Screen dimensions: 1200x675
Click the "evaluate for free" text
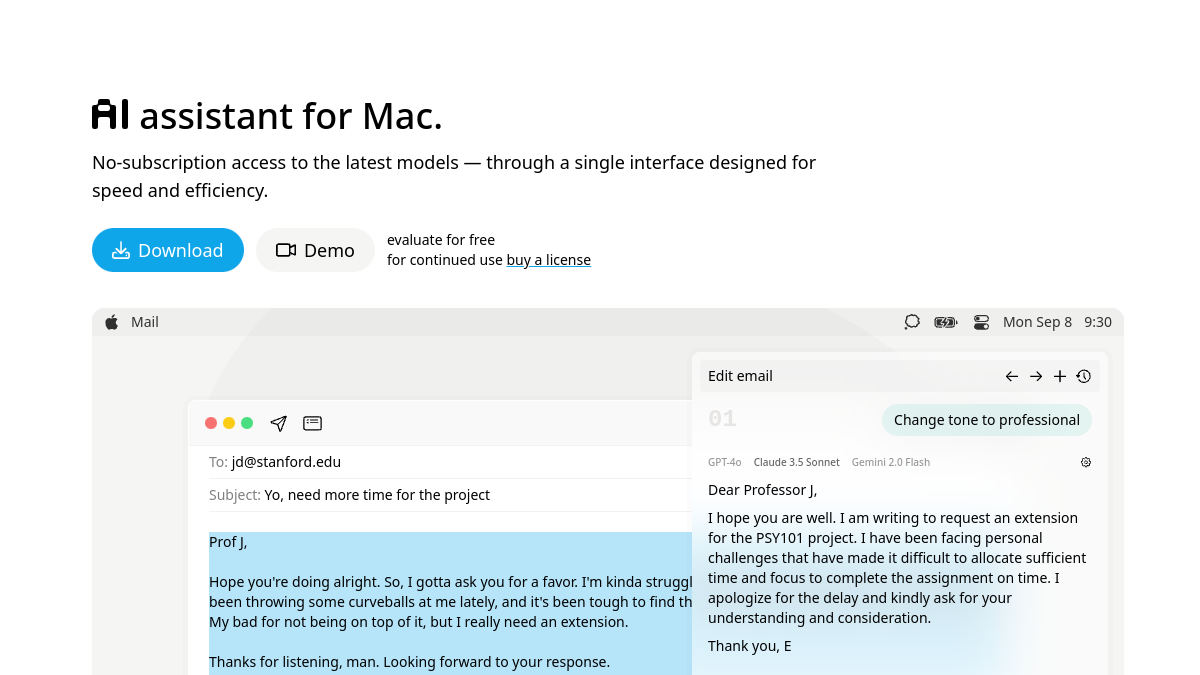[x=441, y=240]
